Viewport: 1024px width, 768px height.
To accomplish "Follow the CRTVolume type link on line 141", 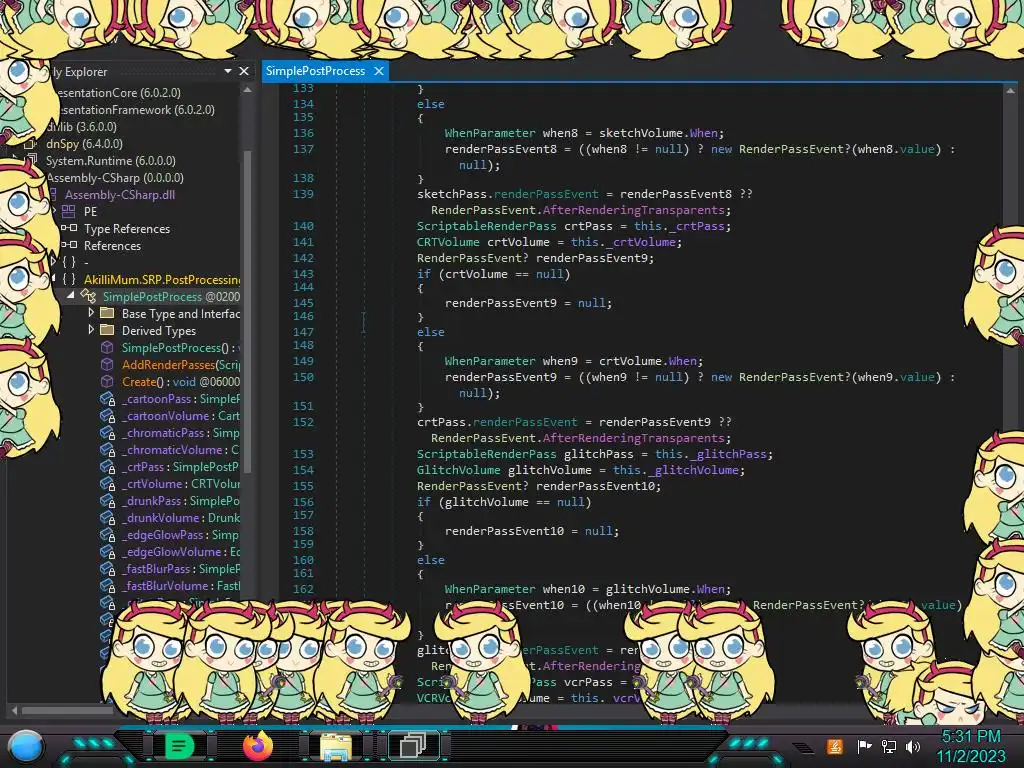I will (x=448, y=242).
